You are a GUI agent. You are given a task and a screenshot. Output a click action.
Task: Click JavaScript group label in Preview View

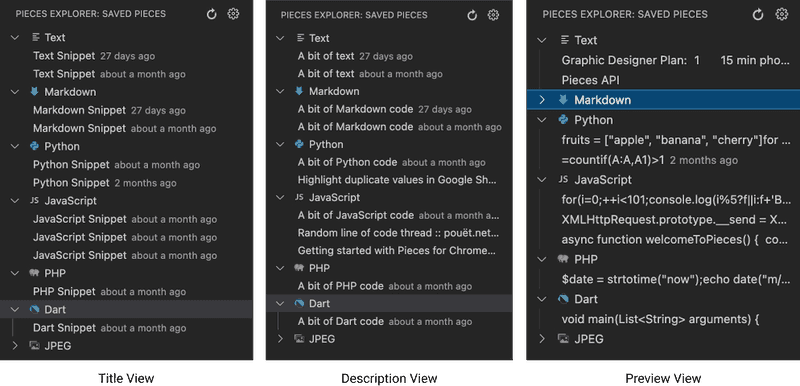[x=603, y=179]
